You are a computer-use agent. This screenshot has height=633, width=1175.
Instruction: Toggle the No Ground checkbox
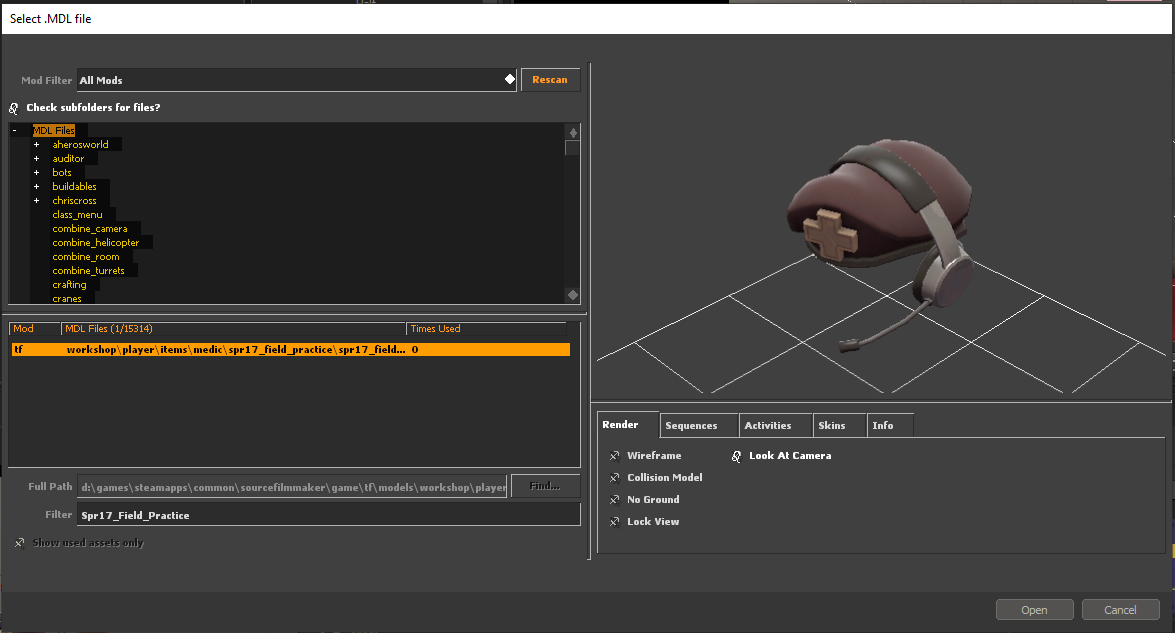click(x=615, y=500)
